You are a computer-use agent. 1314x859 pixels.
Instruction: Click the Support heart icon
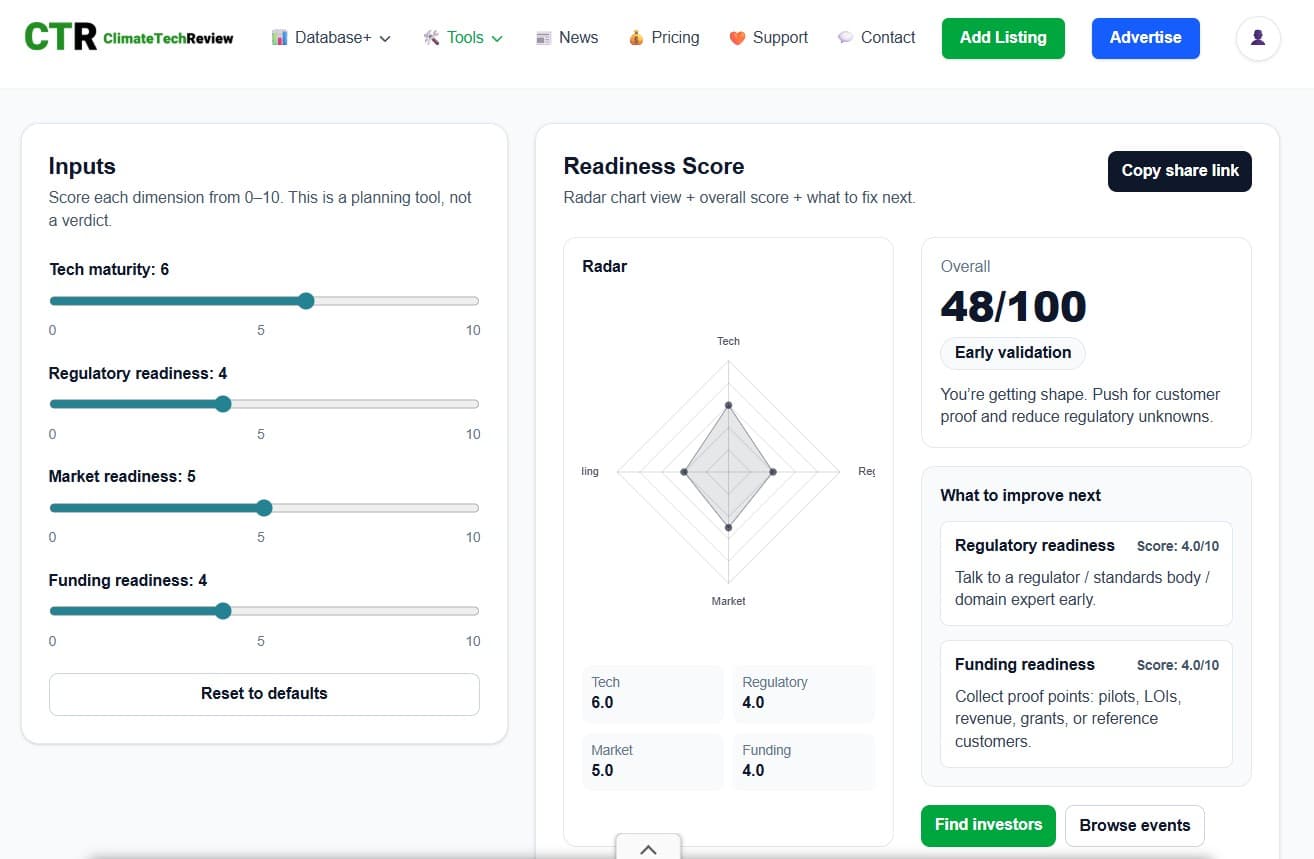[737, 38]
